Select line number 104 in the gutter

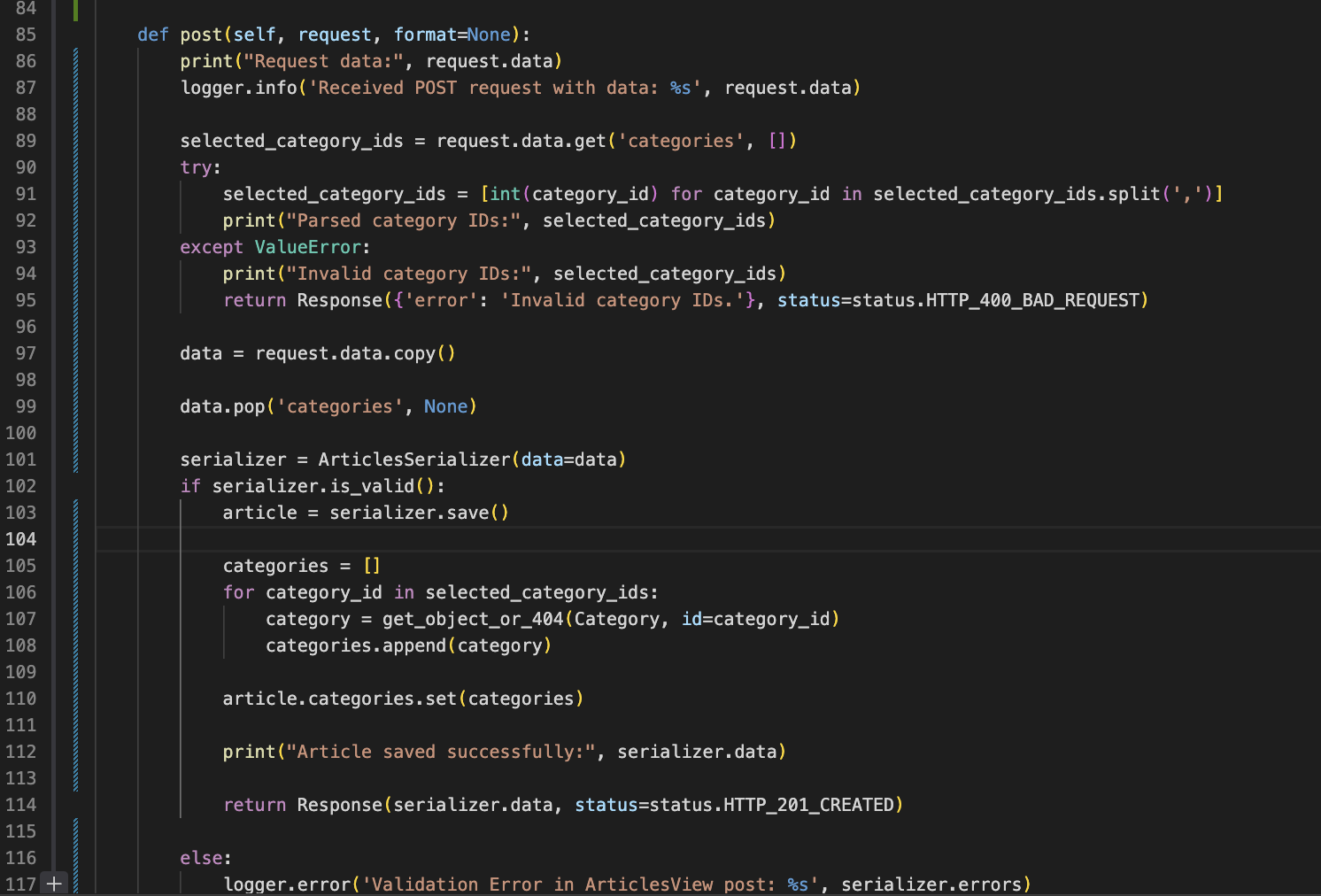21,539
